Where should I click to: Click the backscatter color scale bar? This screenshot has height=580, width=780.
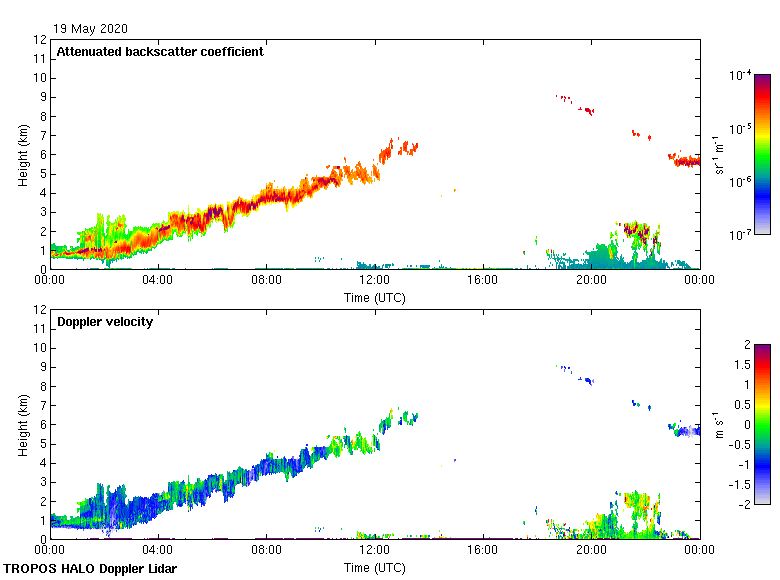pyautogui.click(x=762, y=154)
